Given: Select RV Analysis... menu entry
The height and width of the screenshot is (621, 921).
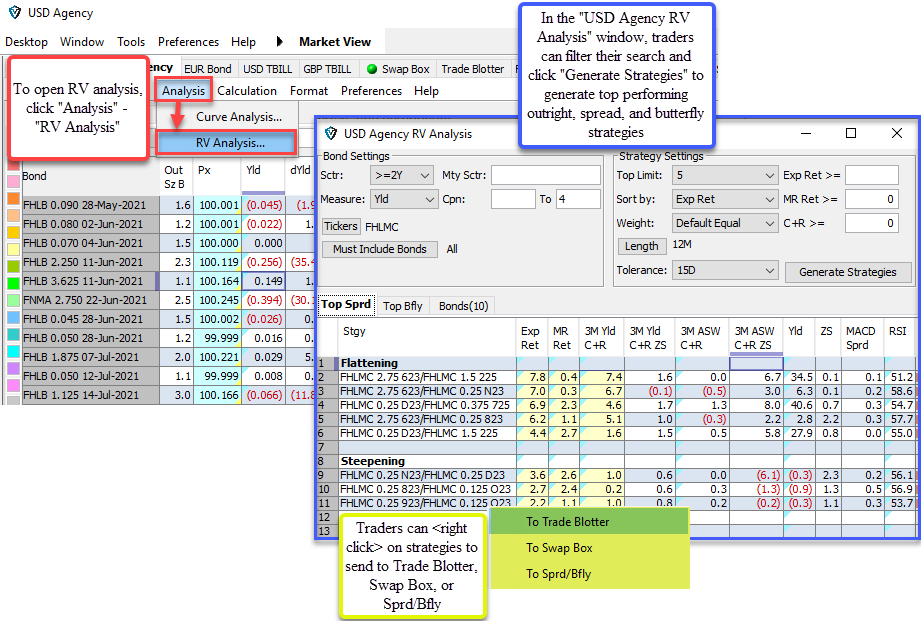Looking at the screenshot, I should tap(227, 143).
